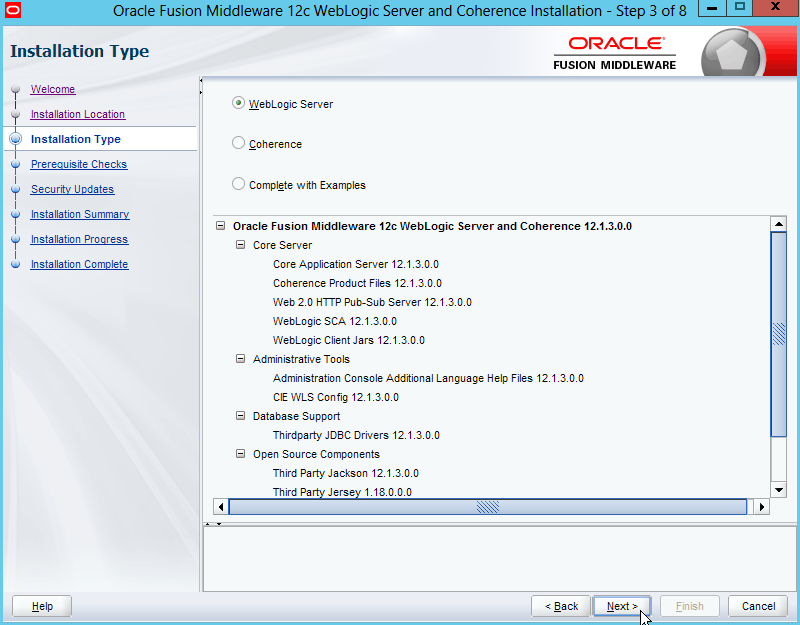Image resolution: width=800 pixels, height=625 pixels.
Task: Click the Oracle Fusion Middleware logo
Action: 614,53
